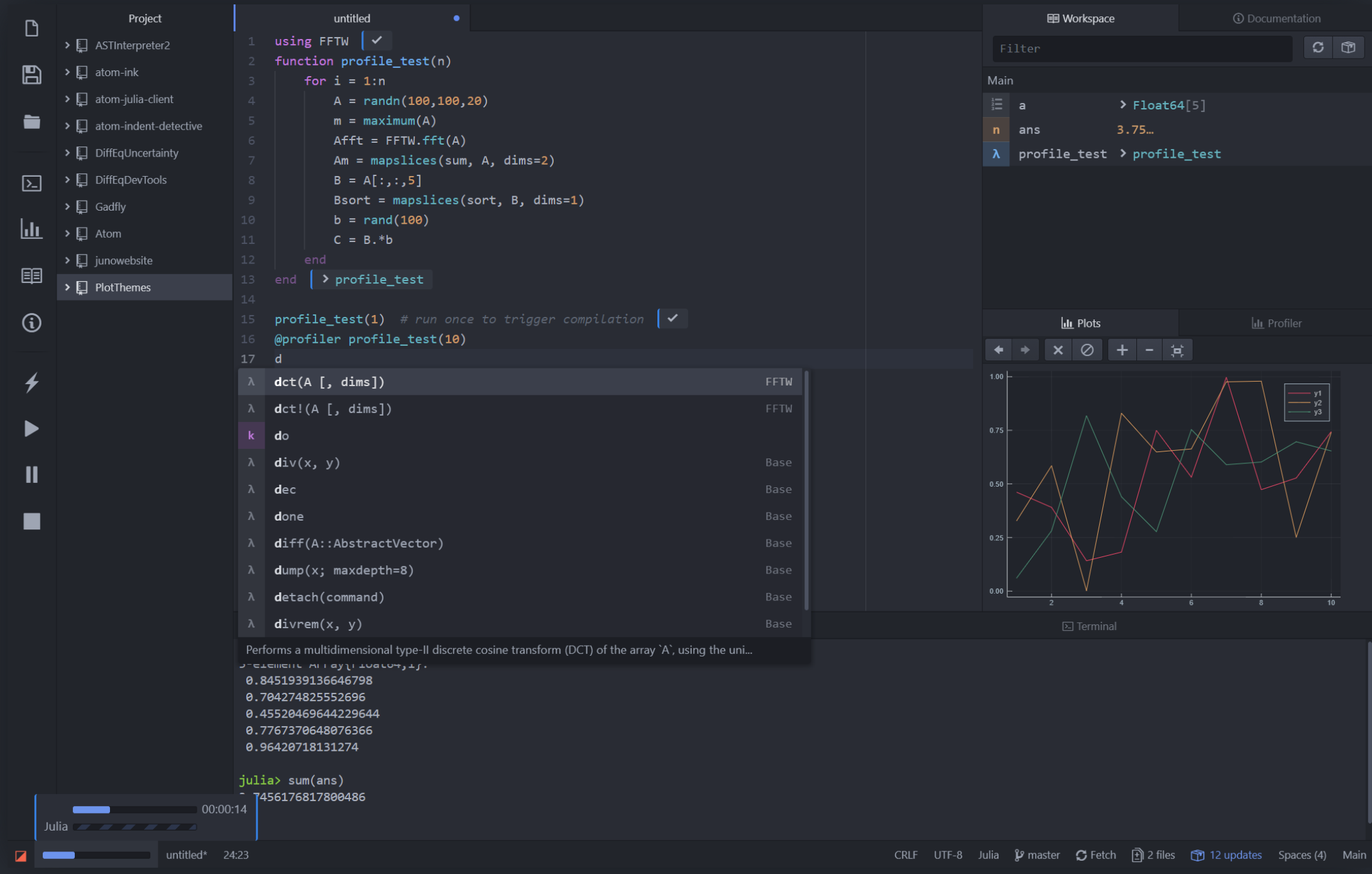Select the untitled editor tab
The image size is (1372, 874).
pyautogui.click(x=352, y=18)
